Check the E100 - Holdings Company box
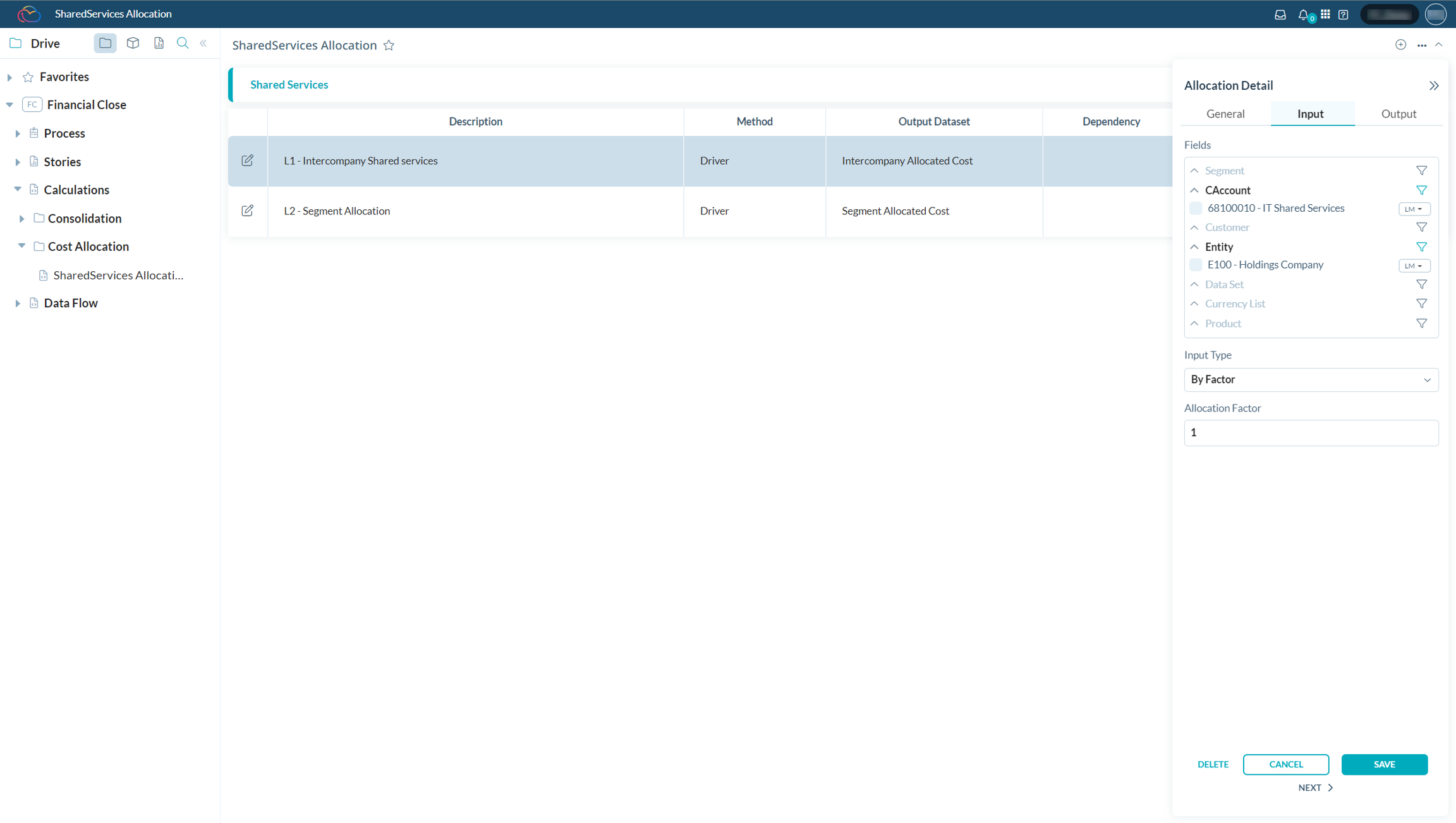Image resolution: width=1456 pixels, height=823 pixels. (x=1195, y=265)
